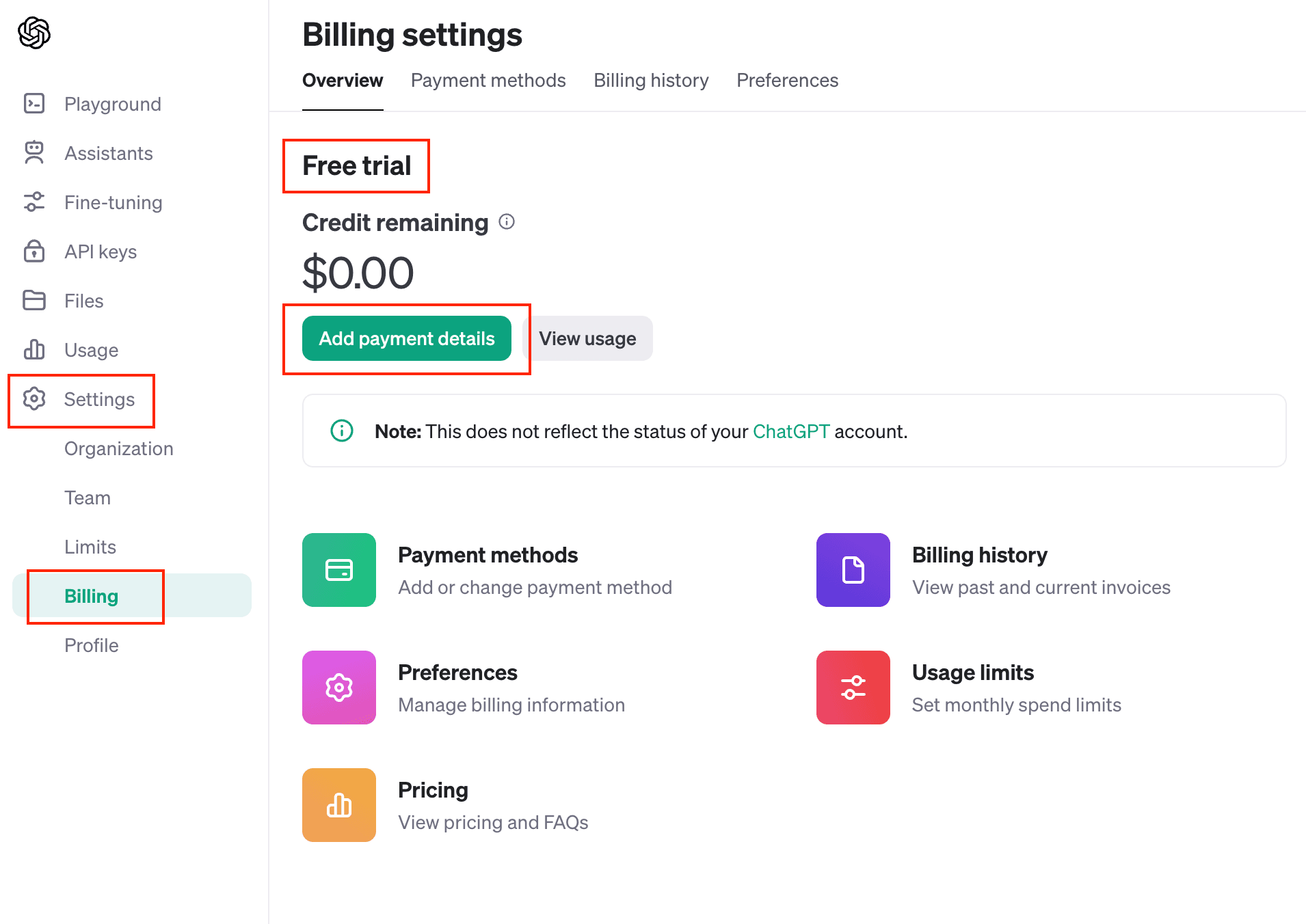Click the API keys lock icon
The image size is (1306, 924).
(x=34, y=251)
